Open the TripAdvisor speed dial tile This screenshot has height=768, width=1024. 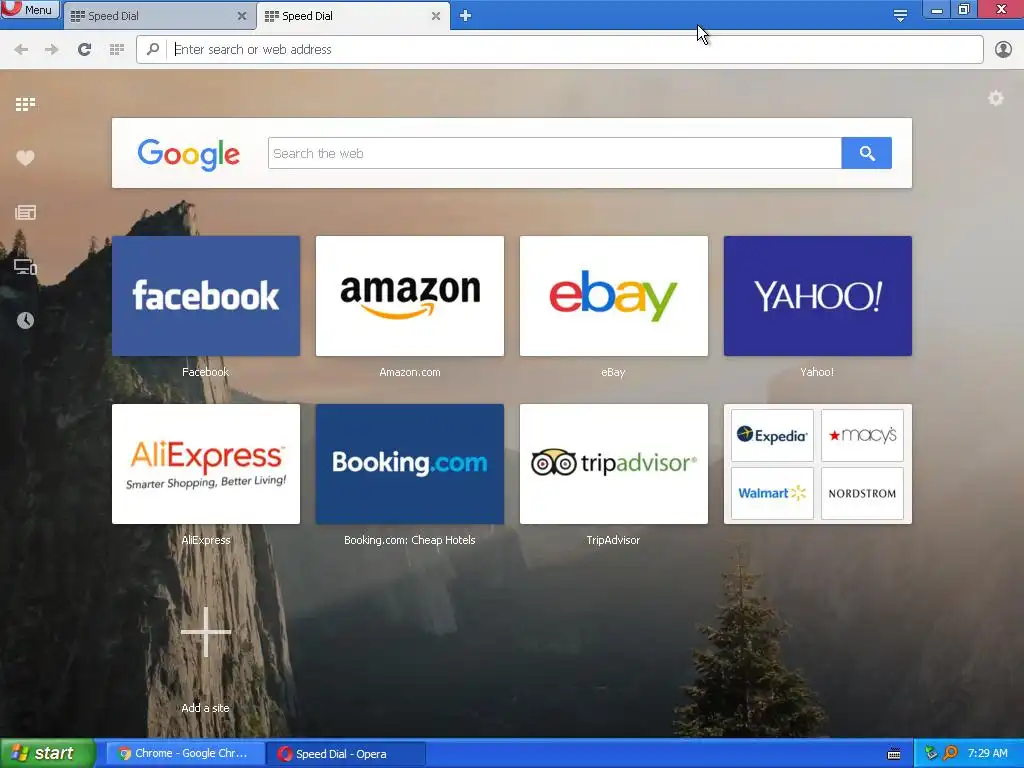(614, 464)
